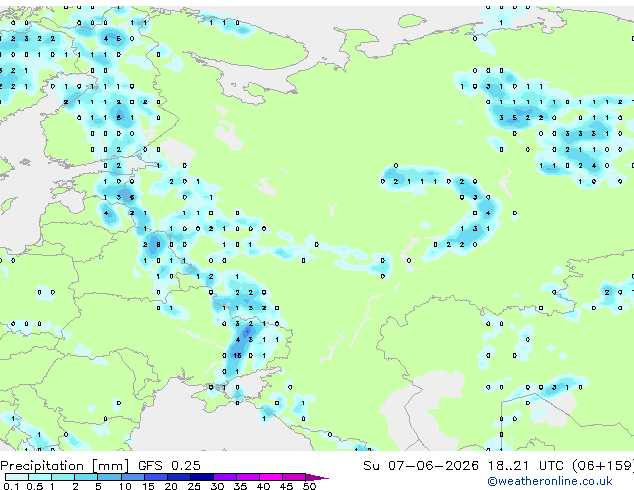Click the 0.1–0.5 mm legend swatch
The image size is (634, 490).
point(17,477)
